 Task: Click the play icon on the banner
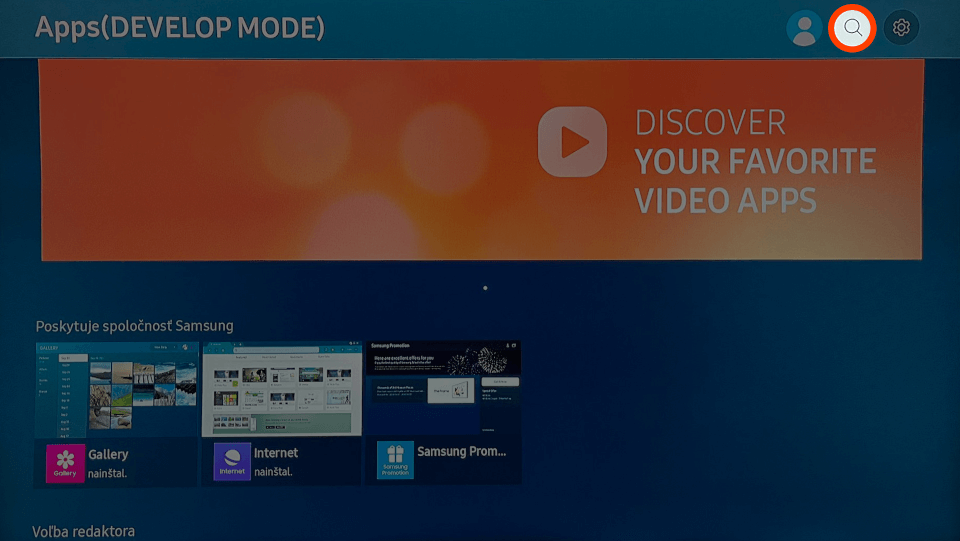coord(572,142)
